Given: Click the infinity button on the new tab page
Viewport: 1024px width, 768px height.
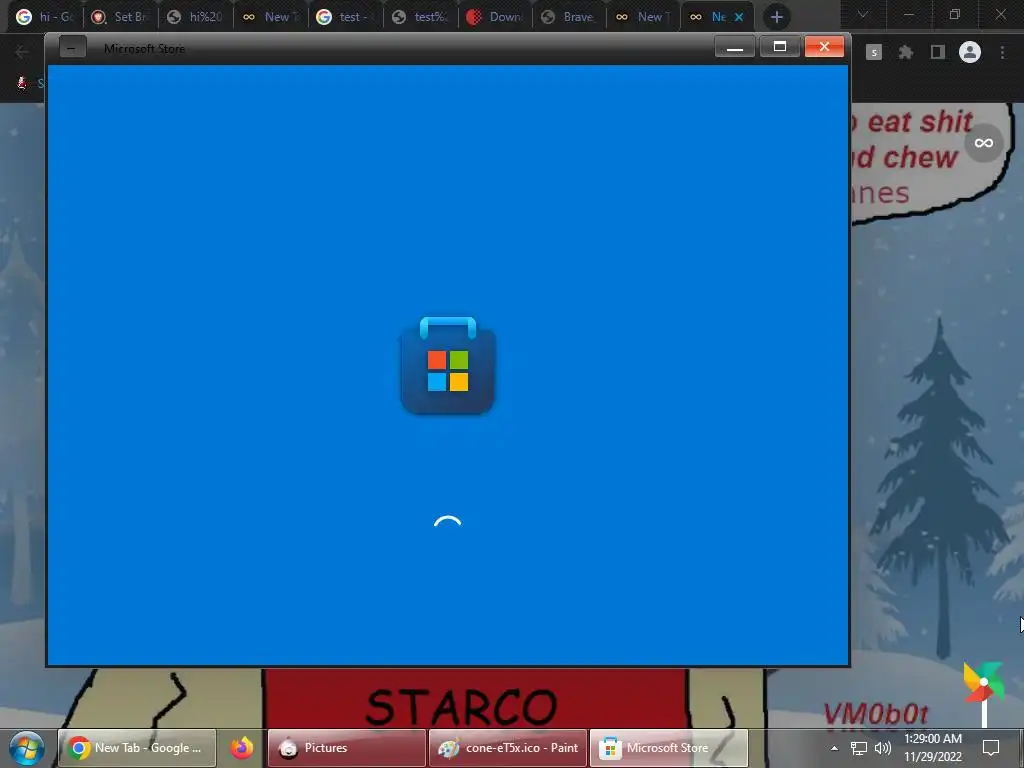Looking at the screenshot, I should pyautogui.click(x=984, y=142).
